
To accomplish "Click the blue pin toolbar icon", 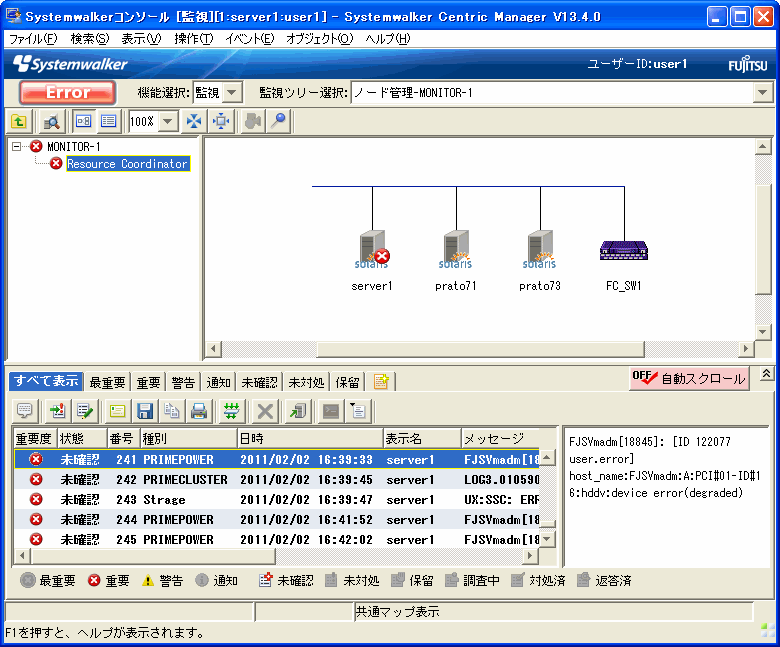I will 279,121.
